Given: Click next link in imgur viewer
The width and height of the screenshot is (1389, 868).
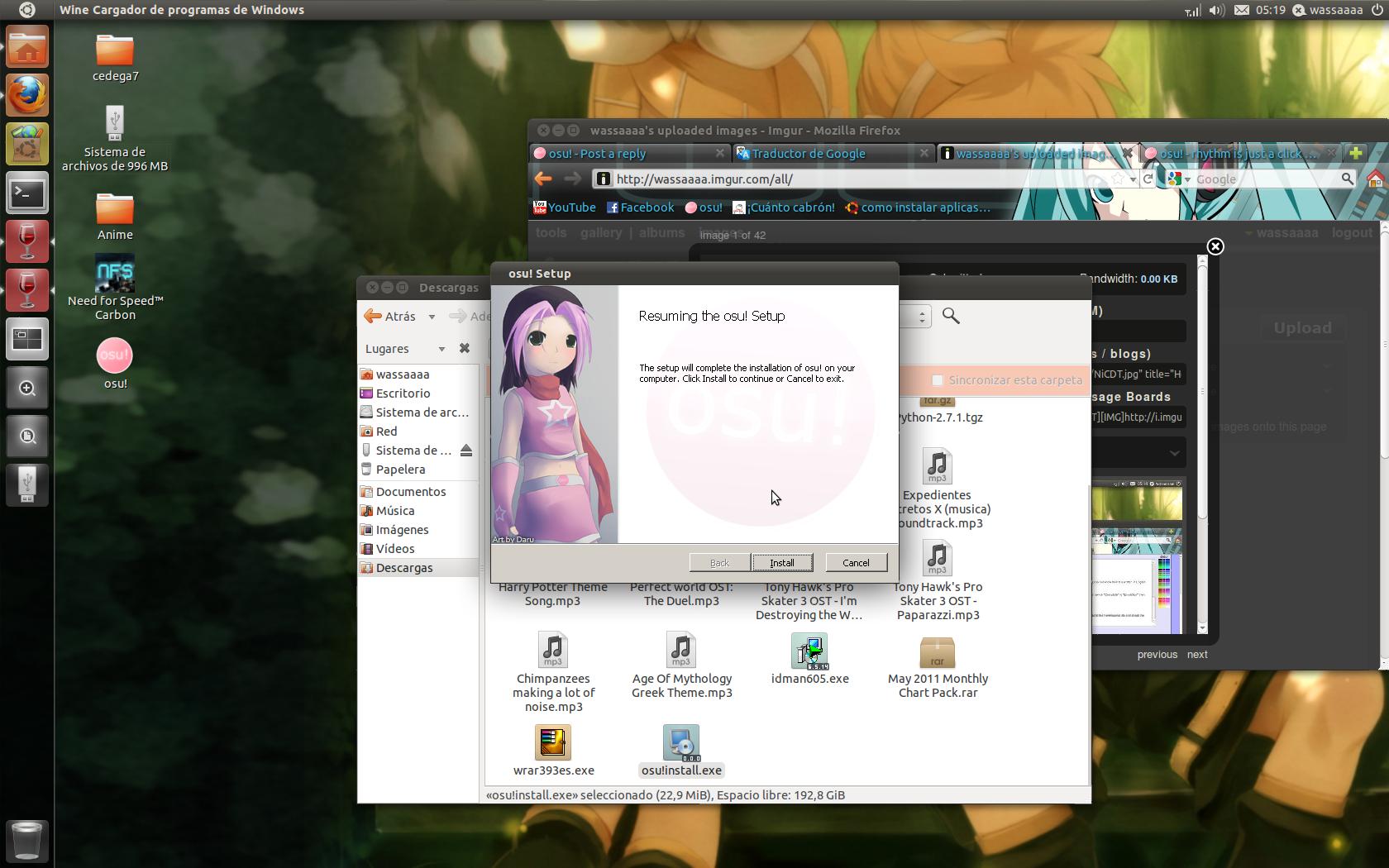Looking at the screenshot, I should 1197,655.
